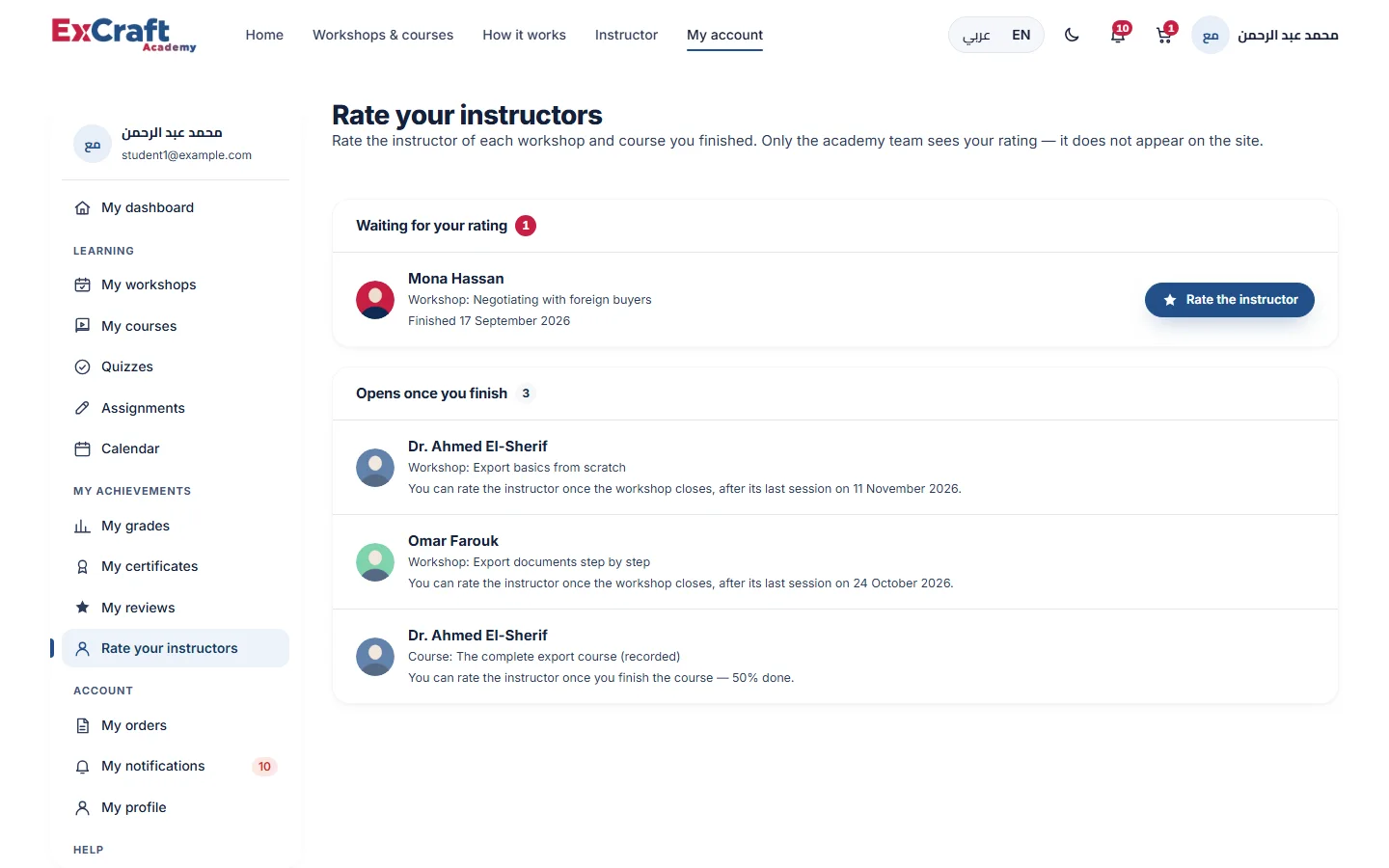Open the notifications bell in header
This screenshot has width=1389, height=868.
[x=1118, y=35]
